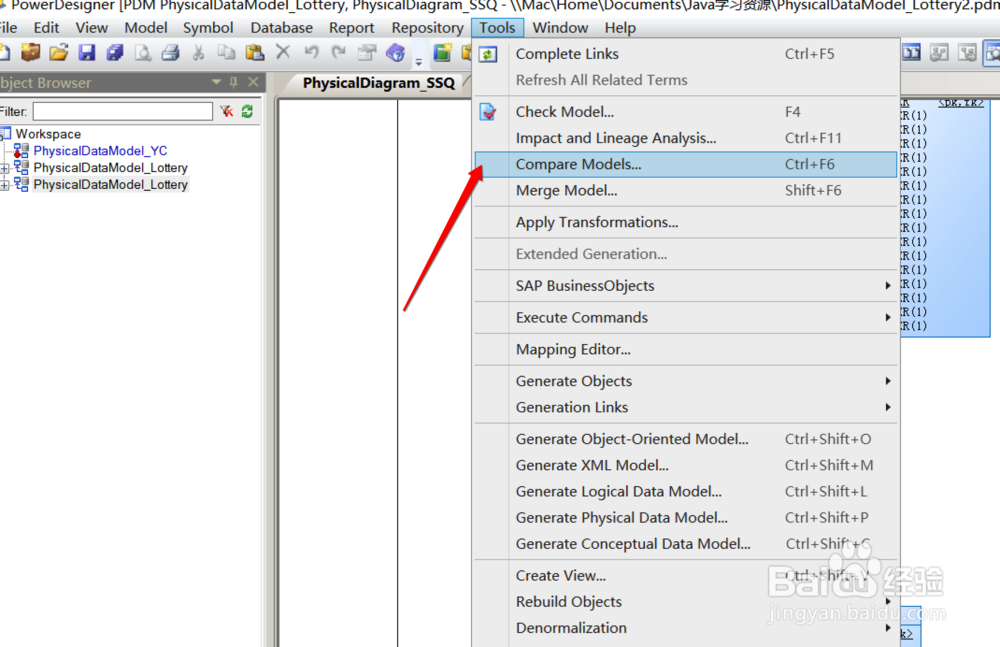The width and height of the screenshot is (1000, 647).
Task: Expand toolbar overflow options arrow
Action: (x=419, y=61)
